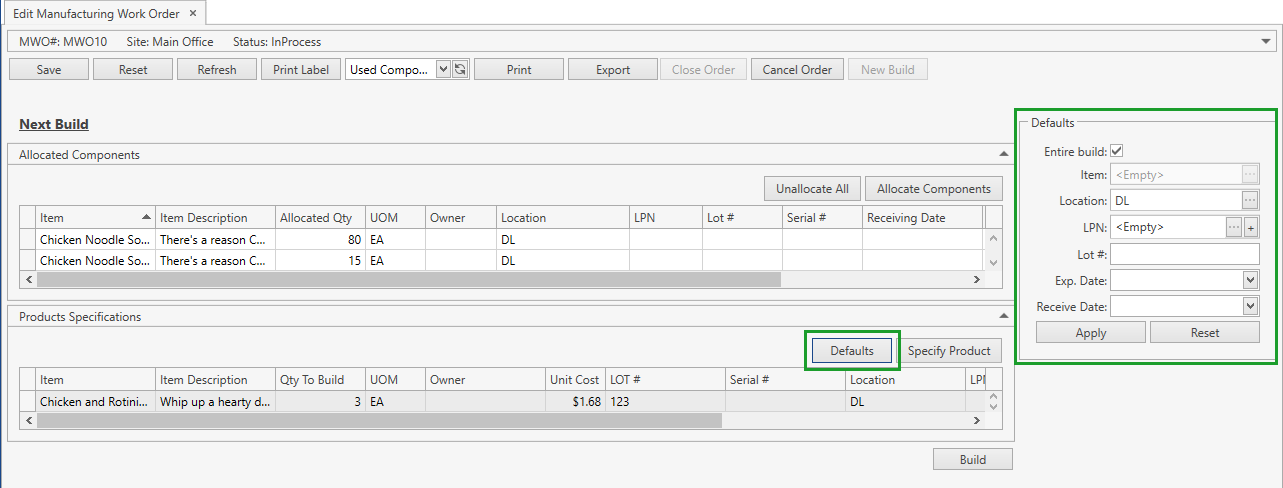Switch to Edit Manufacturing Work Order tab
The image size is (1283, 488).
[x=96, y=14]
